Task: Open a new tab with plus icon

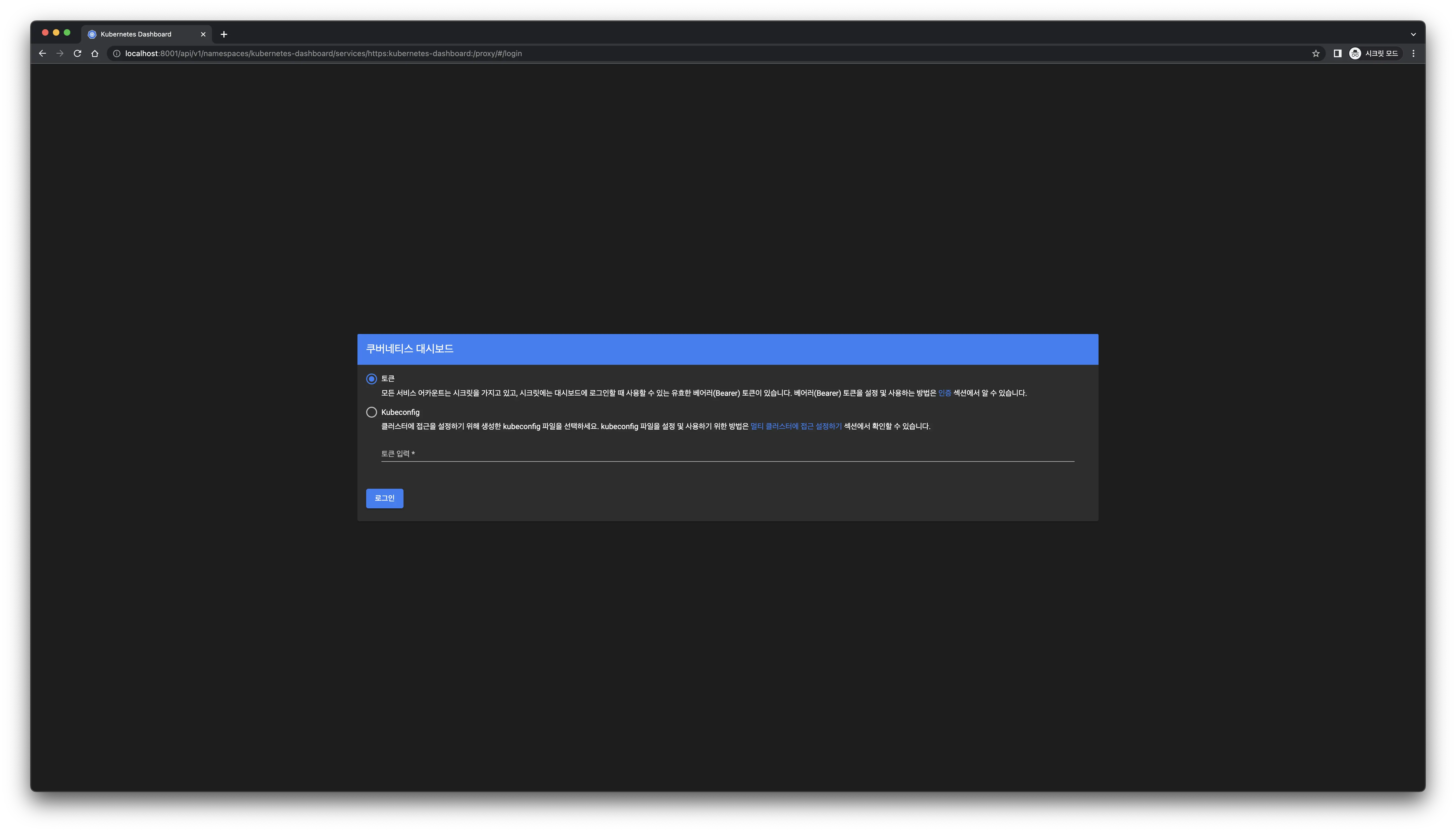Action: pyautogui.click(x=224, y=34)
